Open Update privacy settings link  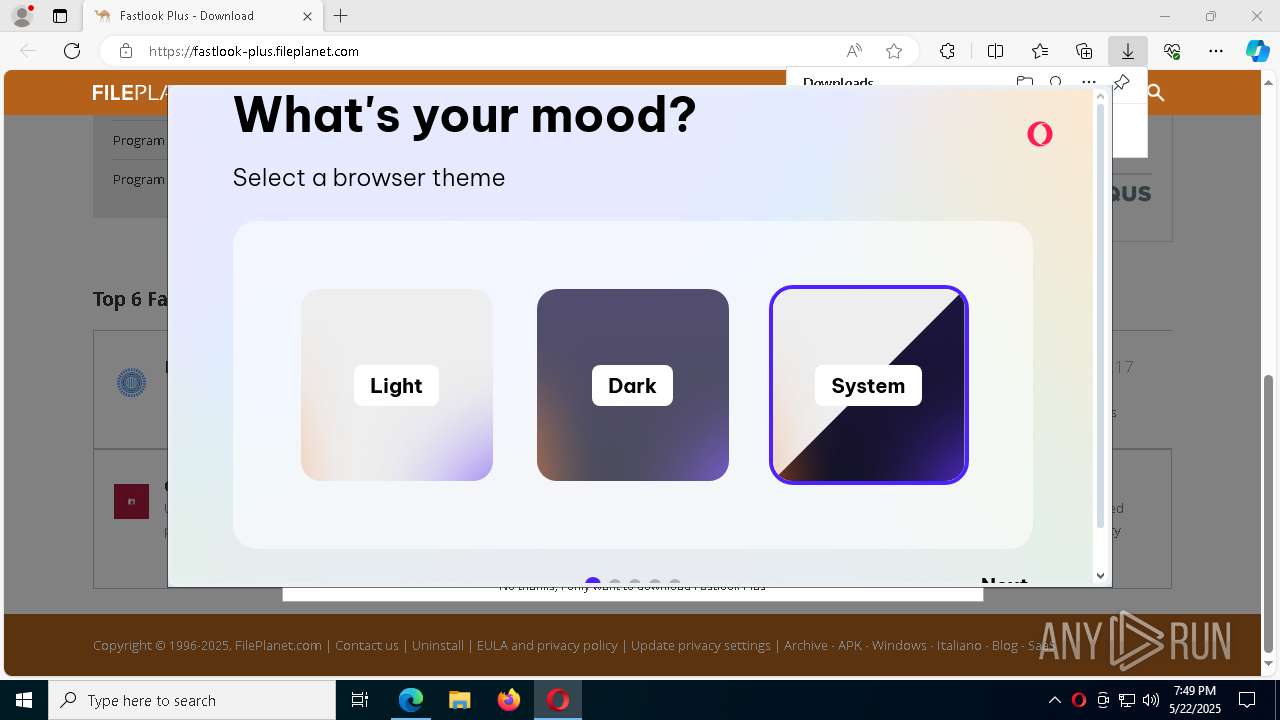(x=701, y=645)
